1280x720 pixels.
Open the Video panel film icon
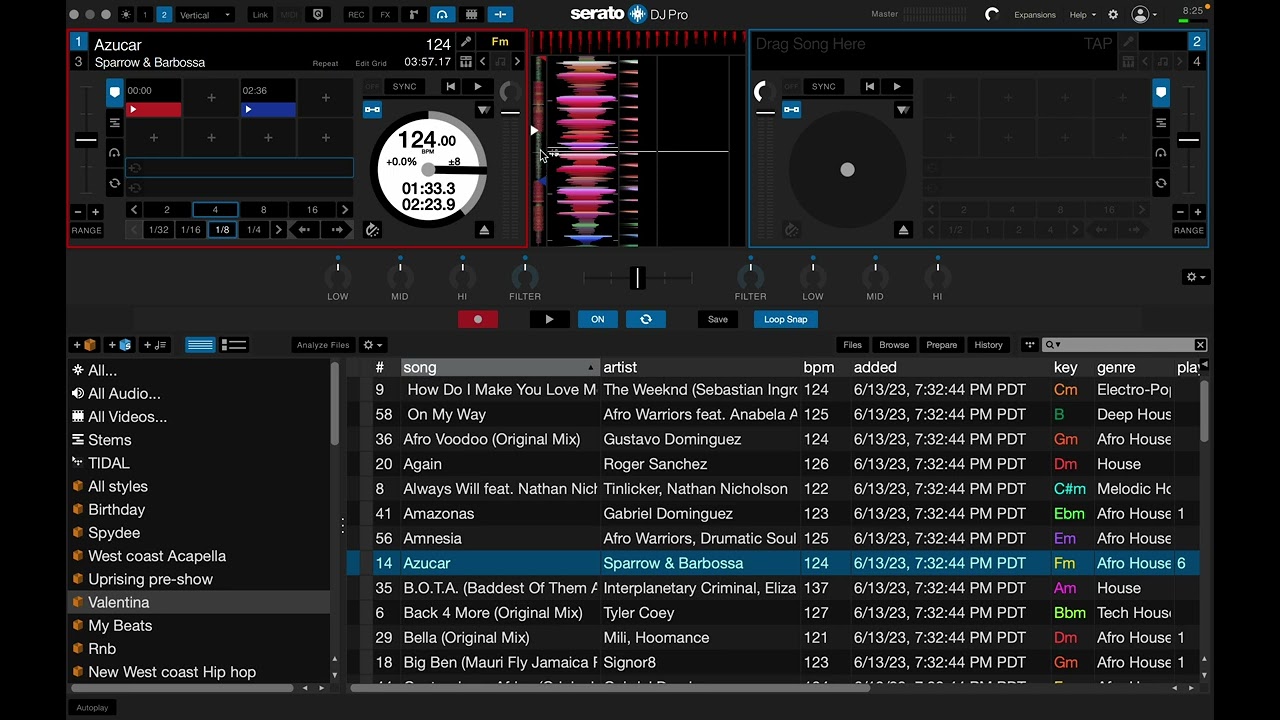pyautogui.click(x=471, y=15)
